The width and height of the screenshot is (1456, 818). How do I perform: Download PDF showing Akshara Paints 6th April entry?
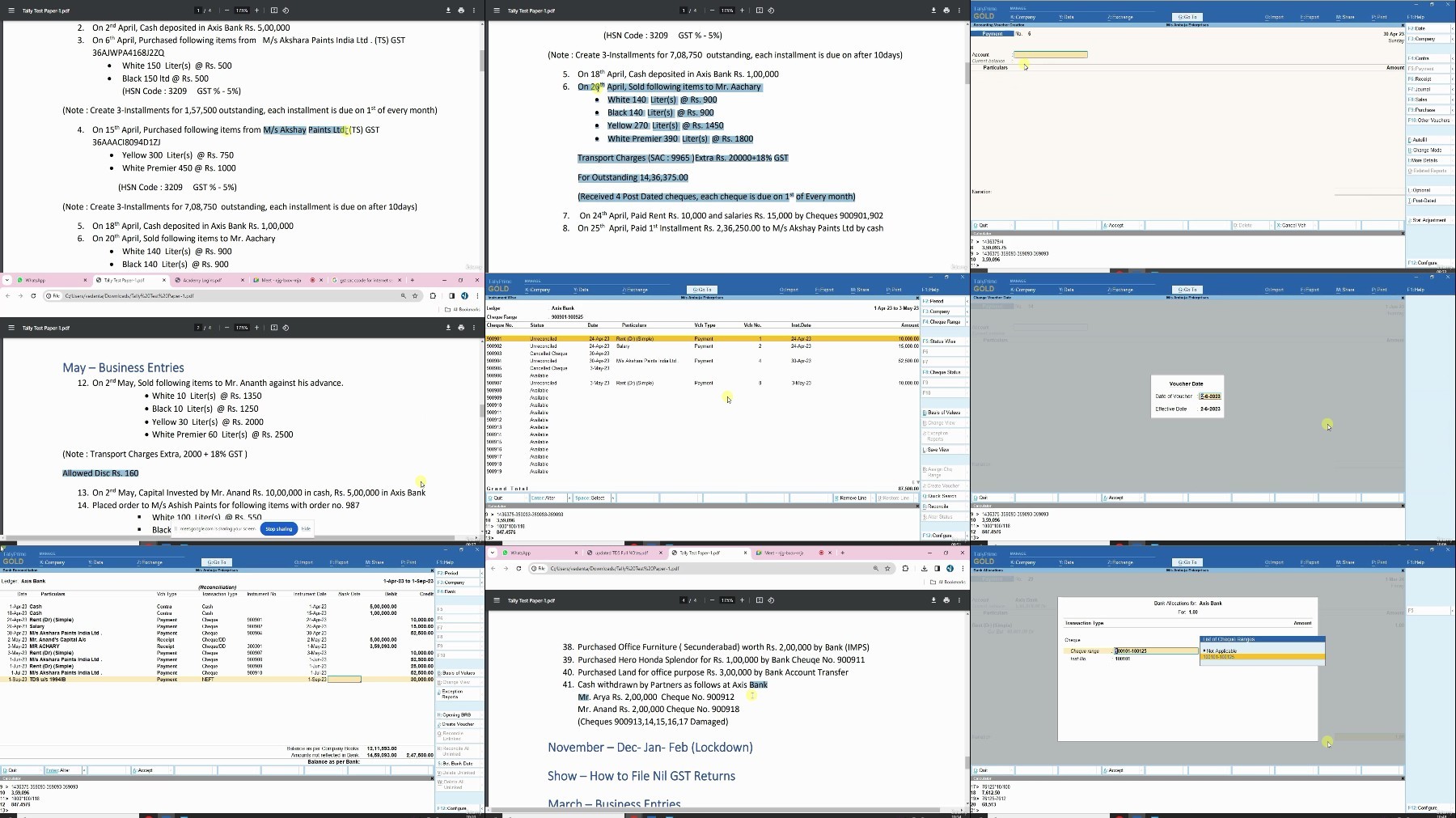[448, 11]
